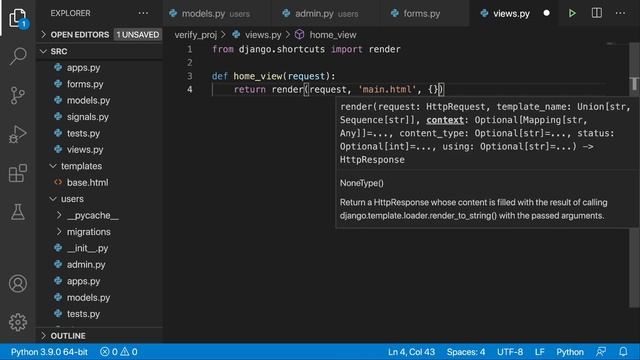Screen dimensions: 640x360
Task: Open the Extensions view
Action: (18, 173)
